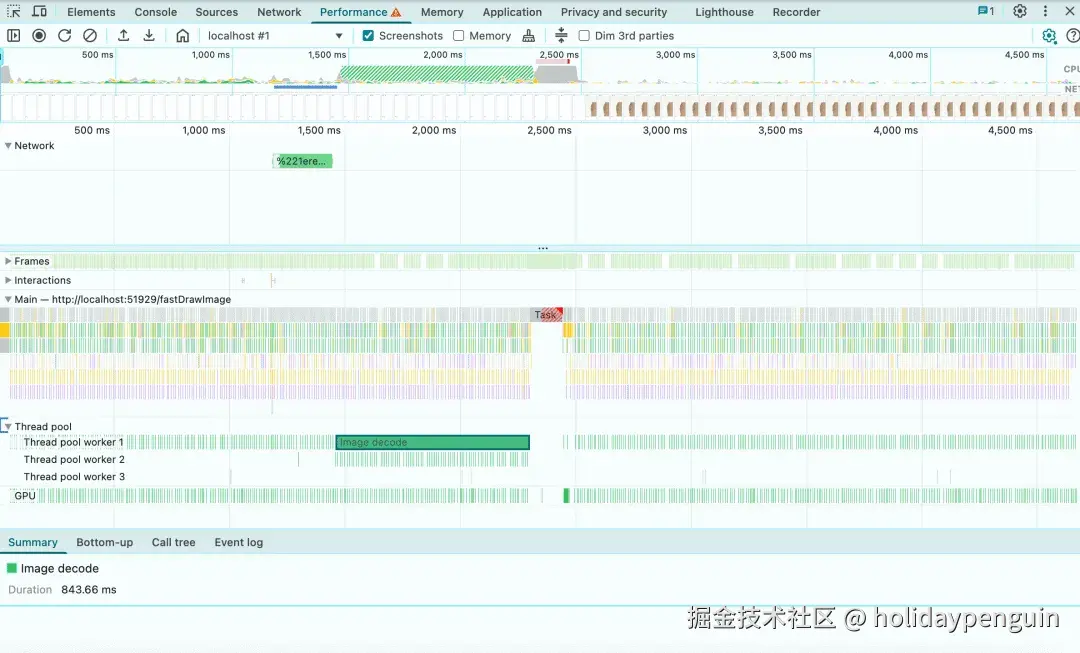Screen dimensions: 1080x653
Task: Enable the Memory checkbox
Action: pyautogui.click(x=459, y=35)
